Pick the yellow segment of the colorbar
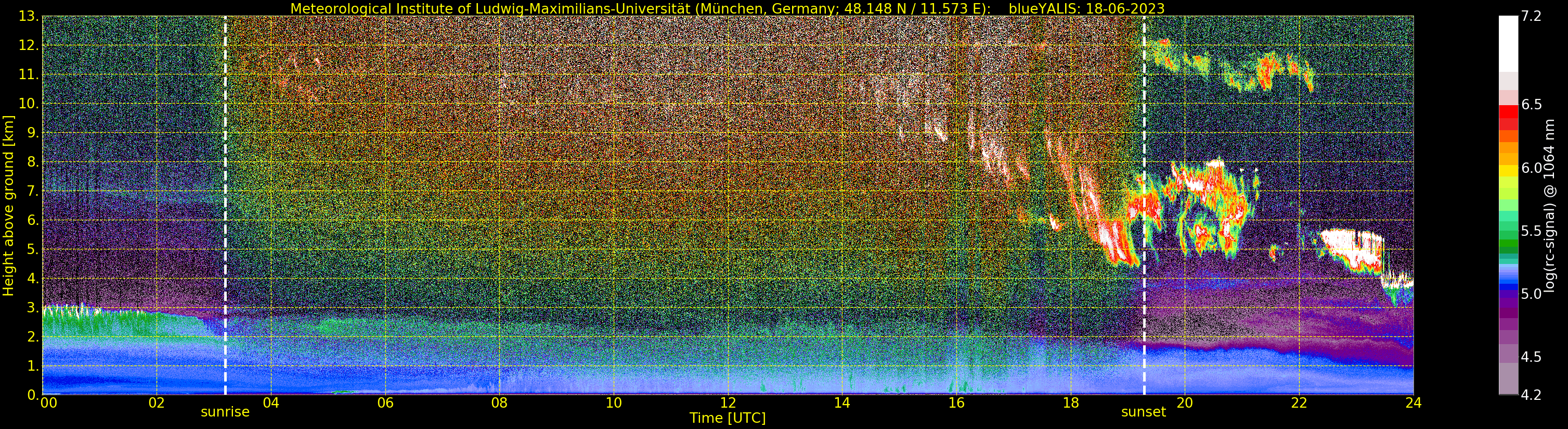Screen dimensions: 1568x429 (x=1508, y=171)
